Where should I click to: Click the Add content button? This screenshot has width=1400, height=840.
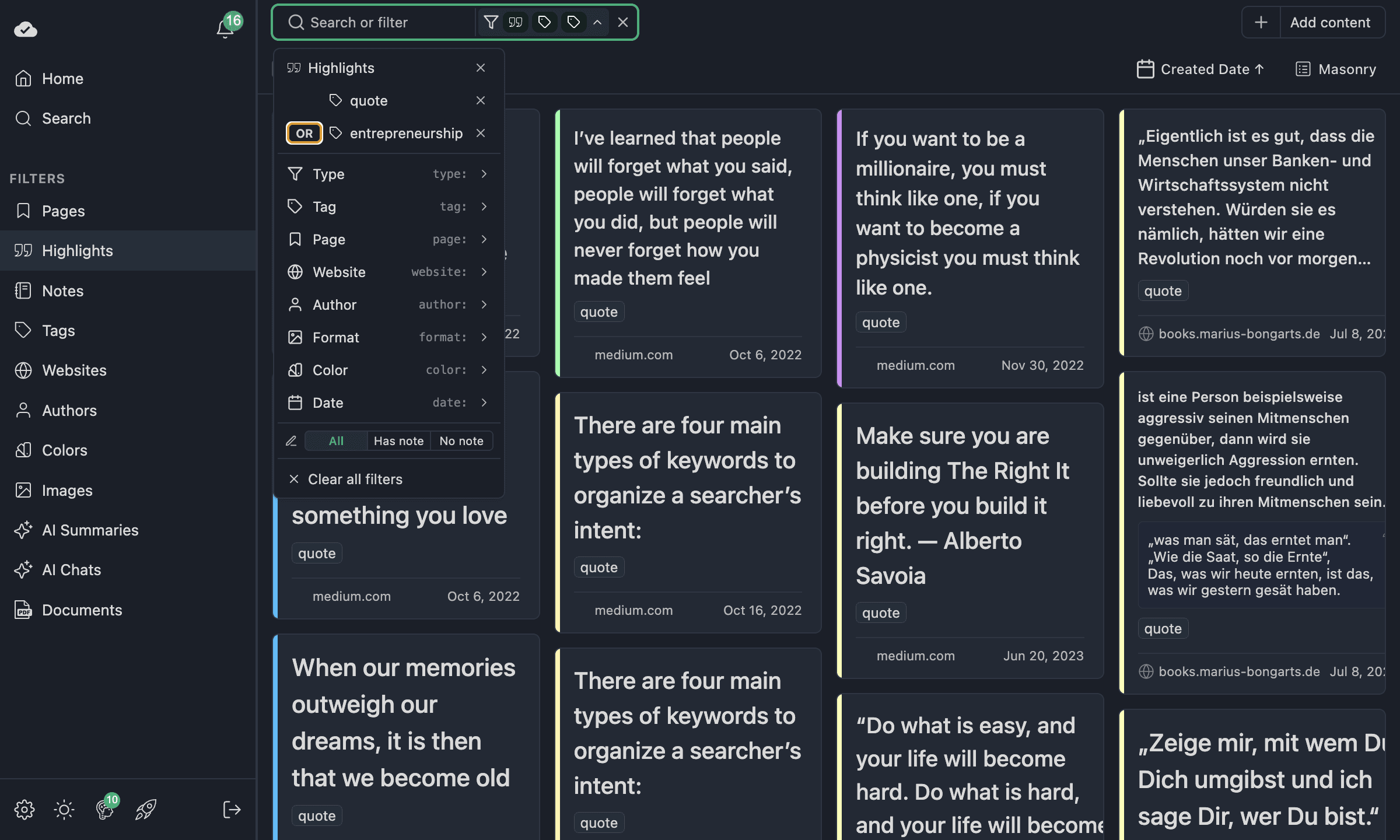[x=1329, y=22]
